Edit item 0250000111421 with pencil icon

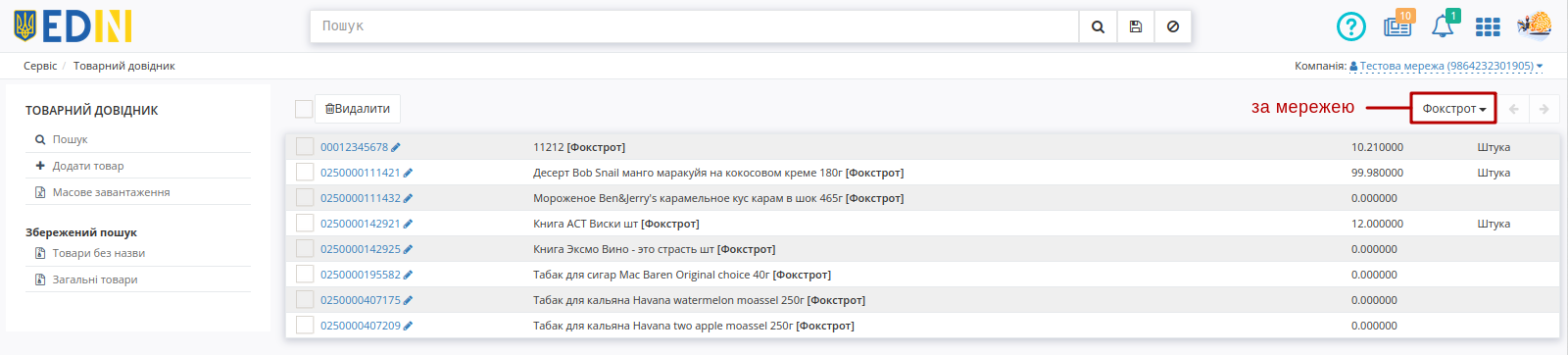tap(408, 174)
